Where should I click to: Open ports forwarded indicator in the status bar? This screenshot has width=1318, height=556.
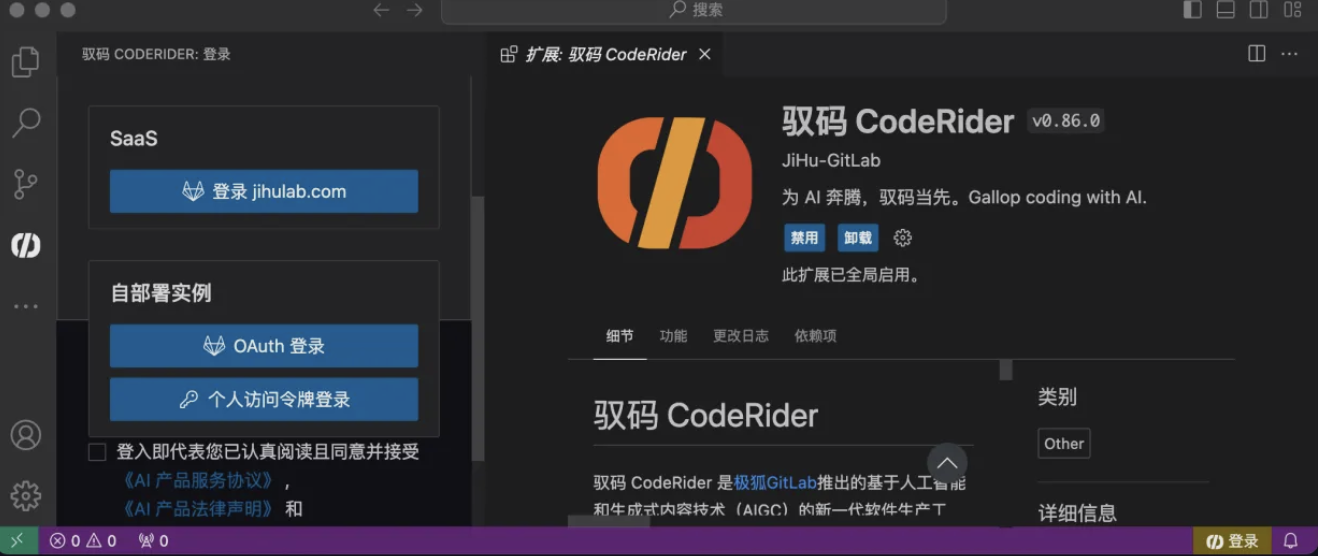[153, 541]
